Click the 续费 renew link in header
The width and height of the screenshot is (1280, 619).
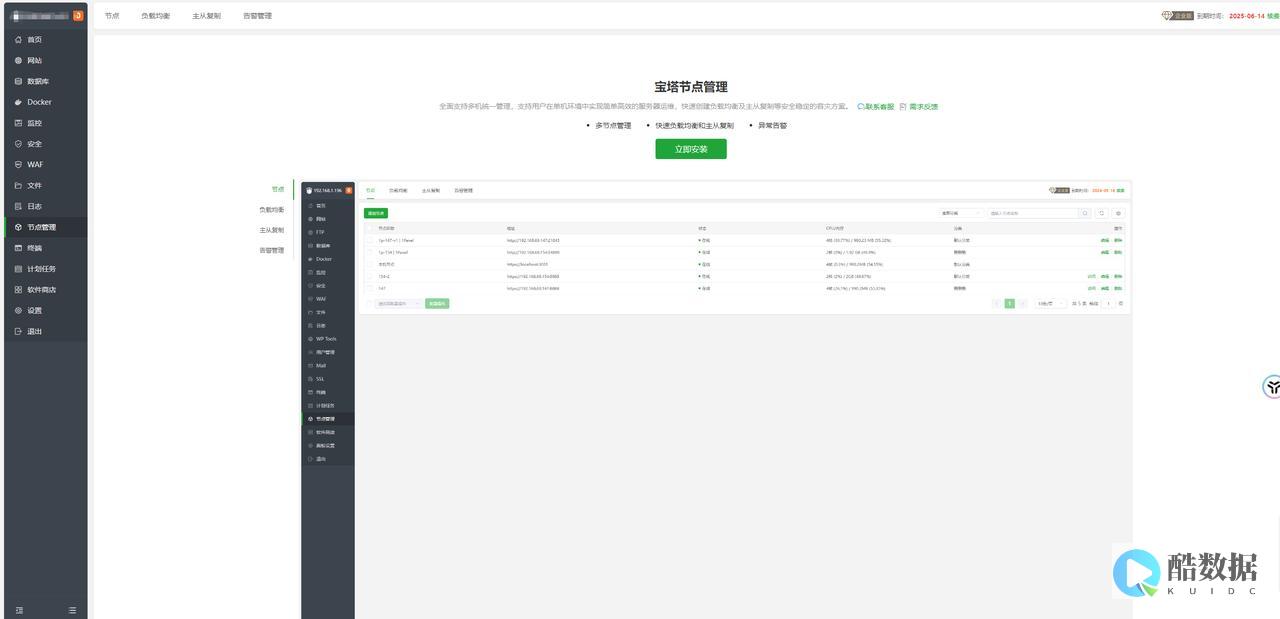tap(1273, 16)
